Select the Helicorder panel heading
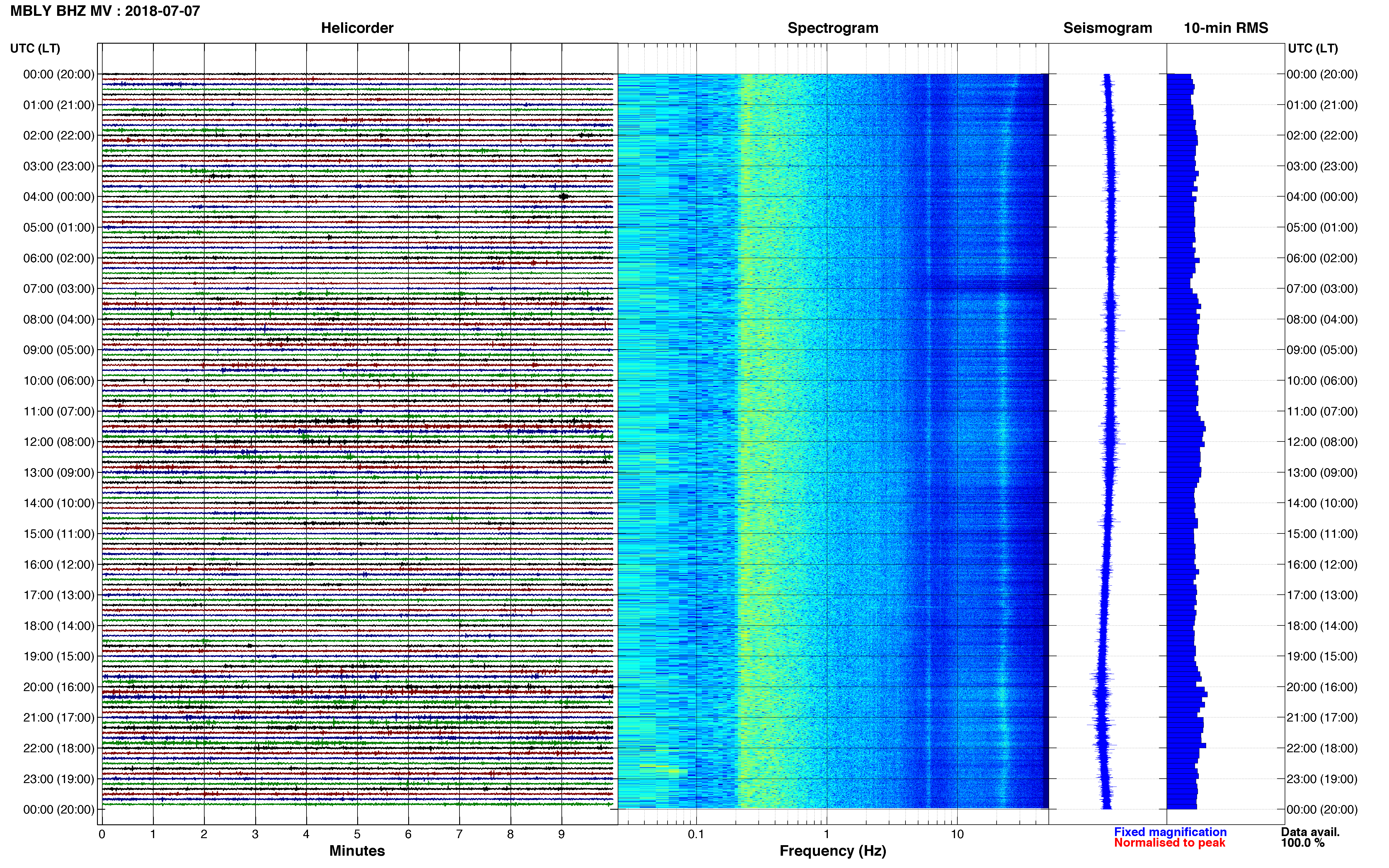The height and width of the screenshot is (868, 1389). pos(357,28)
